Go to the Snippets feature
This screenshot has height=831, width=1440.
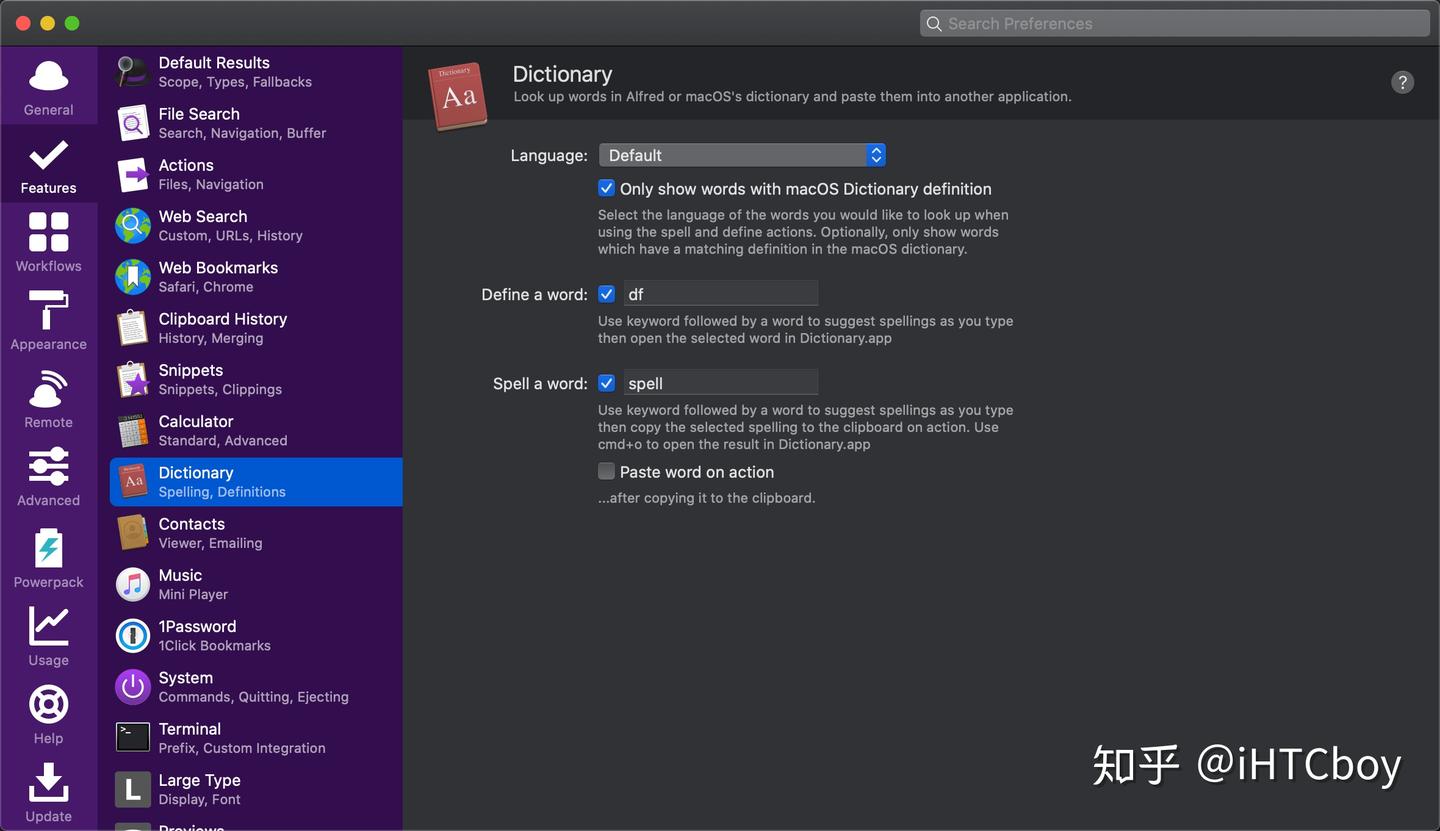click(x=191, y=378)
